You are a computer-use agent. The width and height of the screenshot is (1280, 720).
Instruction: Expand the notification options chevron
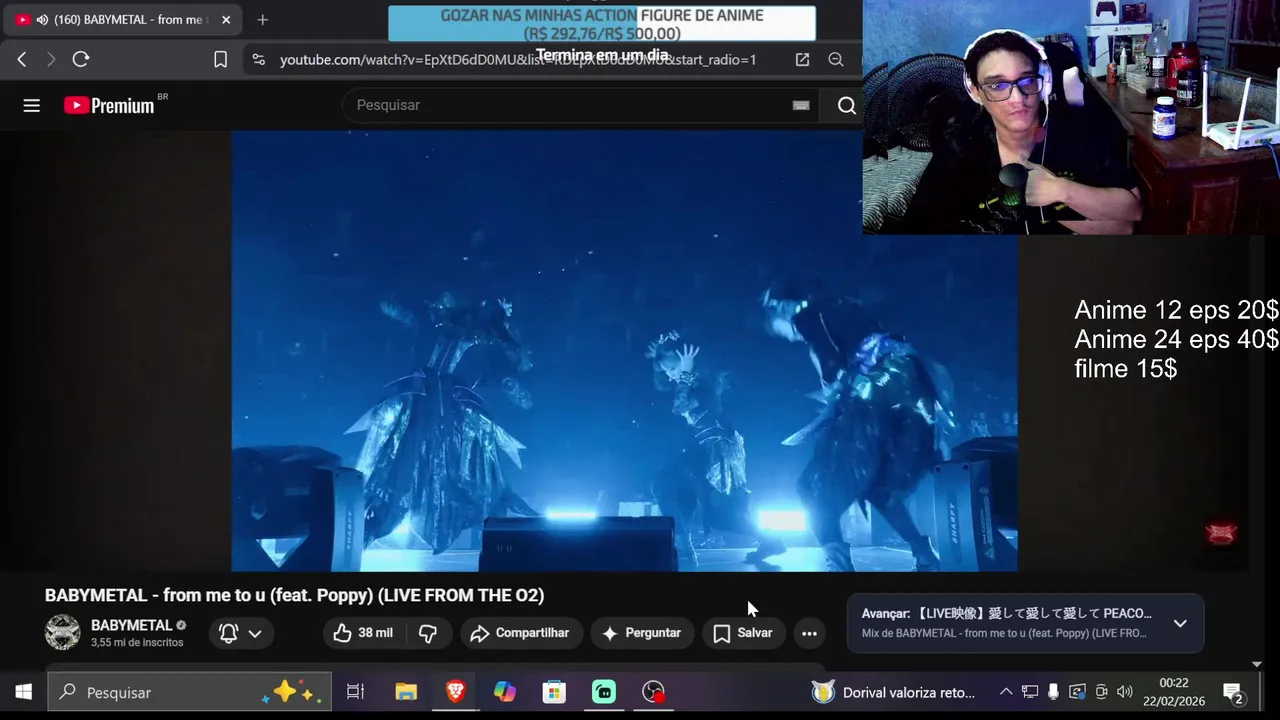click(x=255, y=633)
